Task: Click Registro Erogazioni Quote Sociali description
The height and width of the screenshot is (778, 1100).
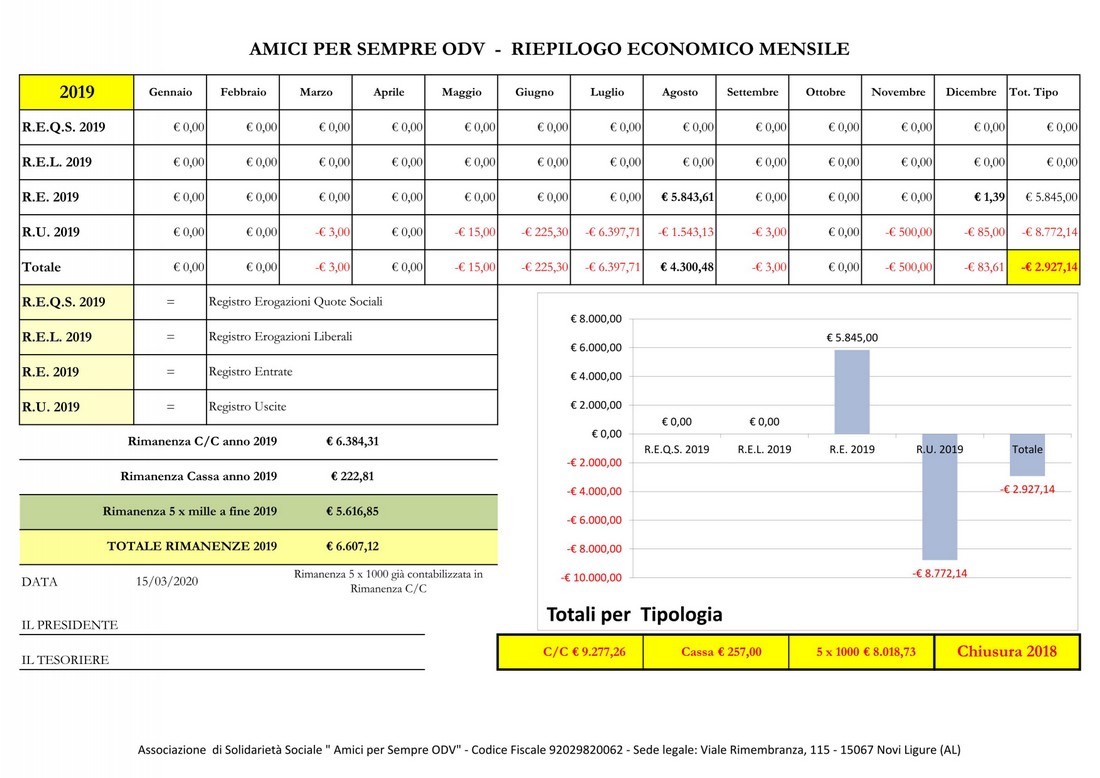Action: [295, 302]
